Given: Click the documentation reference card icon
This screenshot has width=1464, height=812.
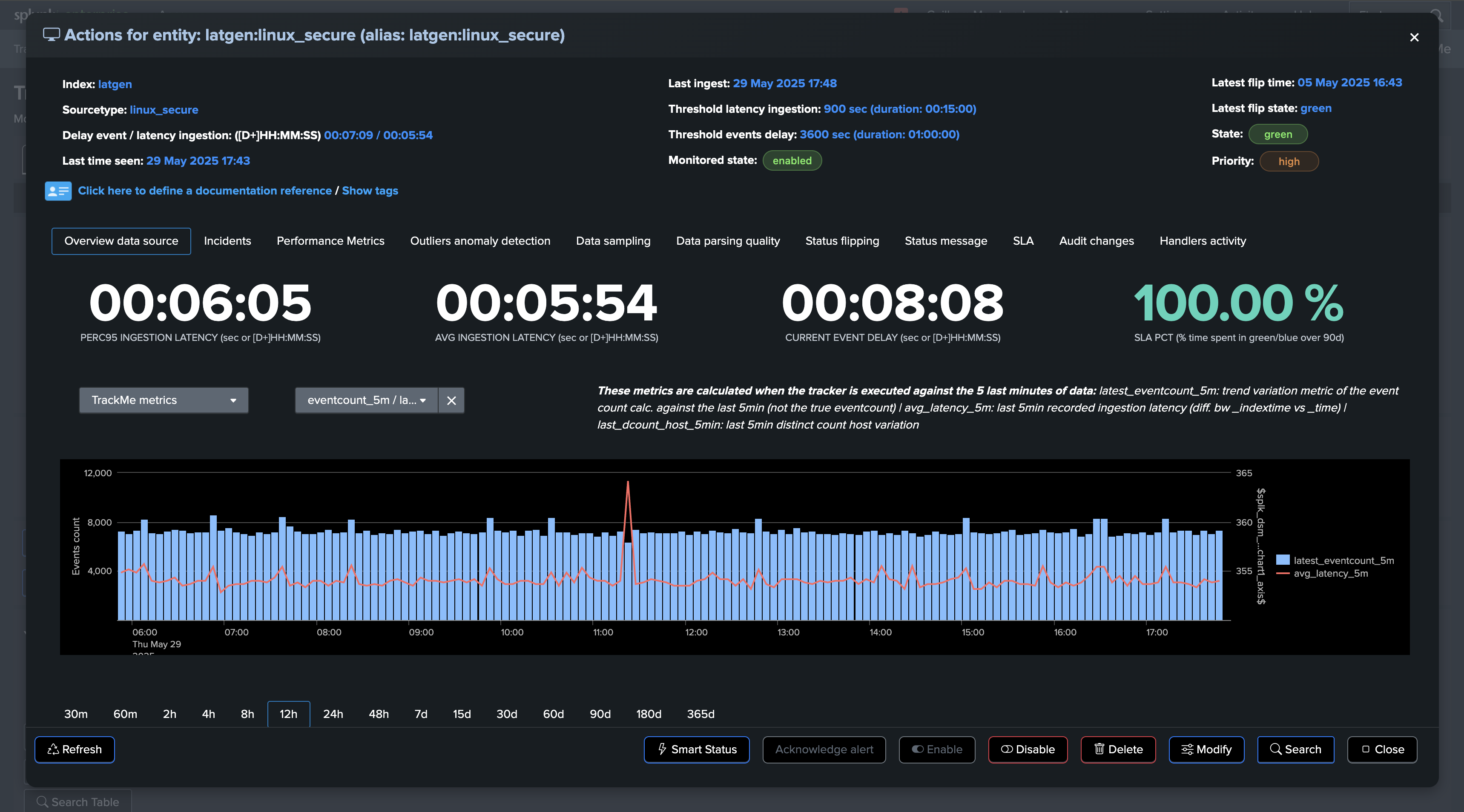Looking at the screenshot, I should tap(58, 191).
